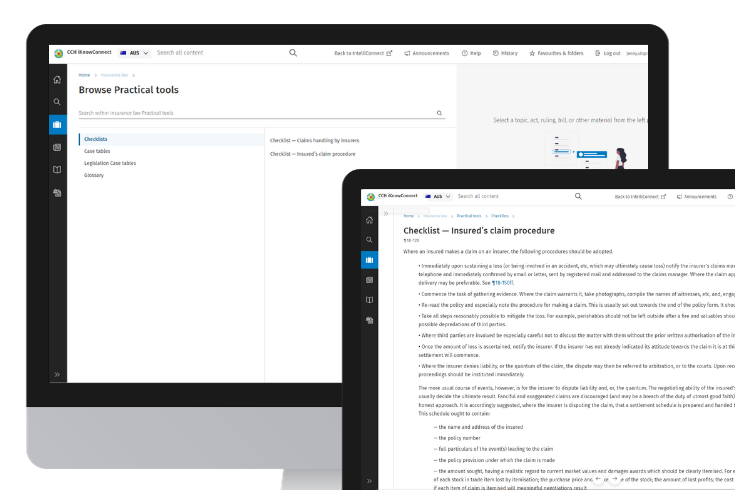The height and width of the screenshot is (490, 735).
Task: Expand the sidebar with bottom double chevron
Action: pyautogui.click(x=57, y=374)
